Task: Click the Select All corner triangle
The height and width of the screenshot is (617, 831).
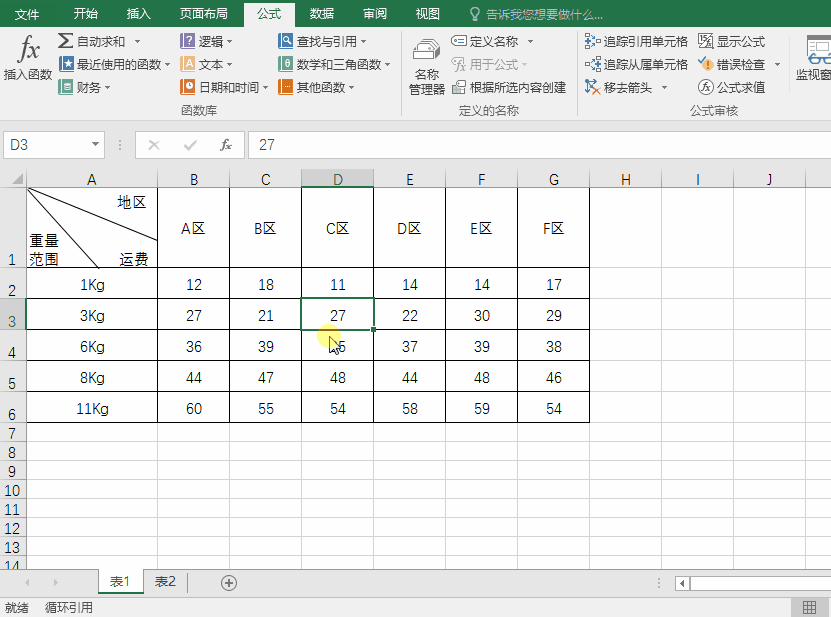Action: (x=17, y=179)
